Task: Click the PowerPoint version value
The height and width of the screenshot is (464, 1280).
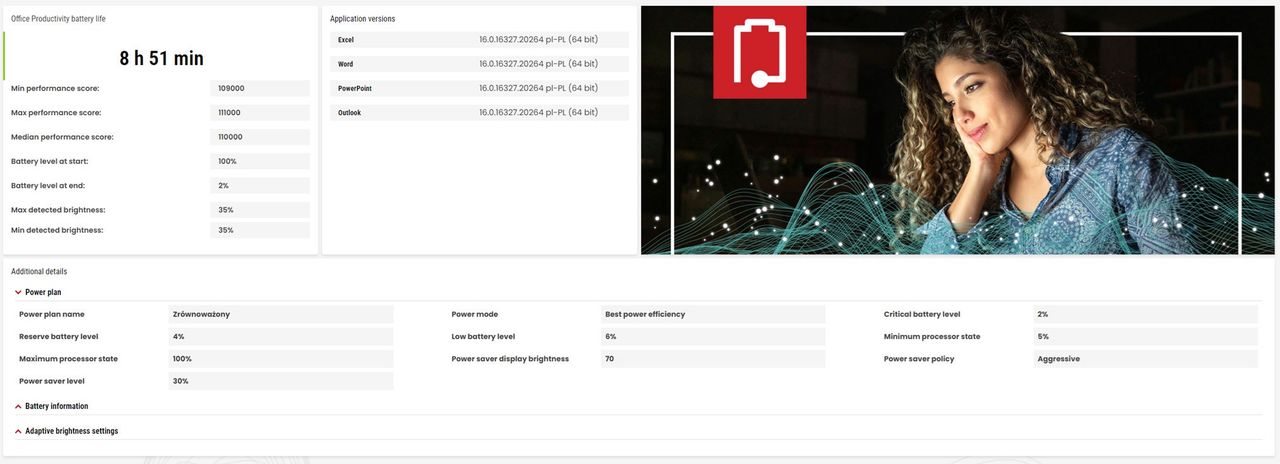Action: 538,88
